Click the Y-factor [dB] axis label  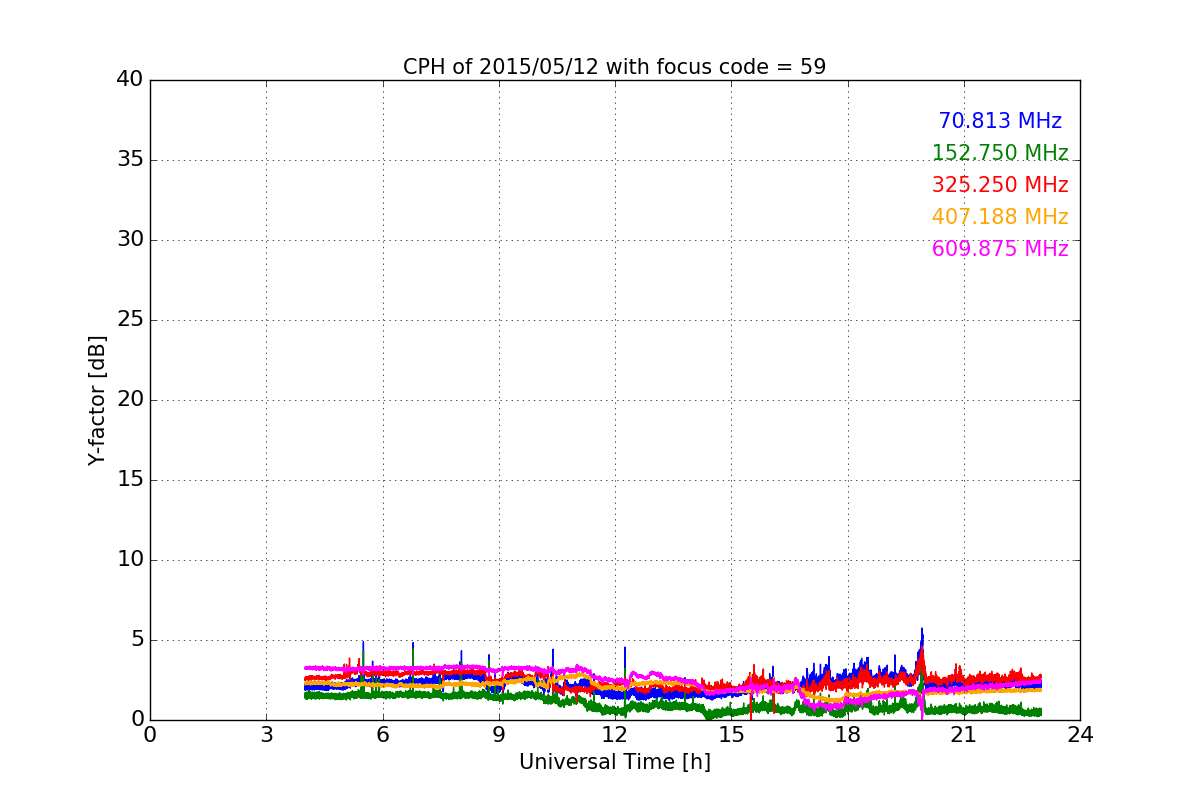pos(97,400)
